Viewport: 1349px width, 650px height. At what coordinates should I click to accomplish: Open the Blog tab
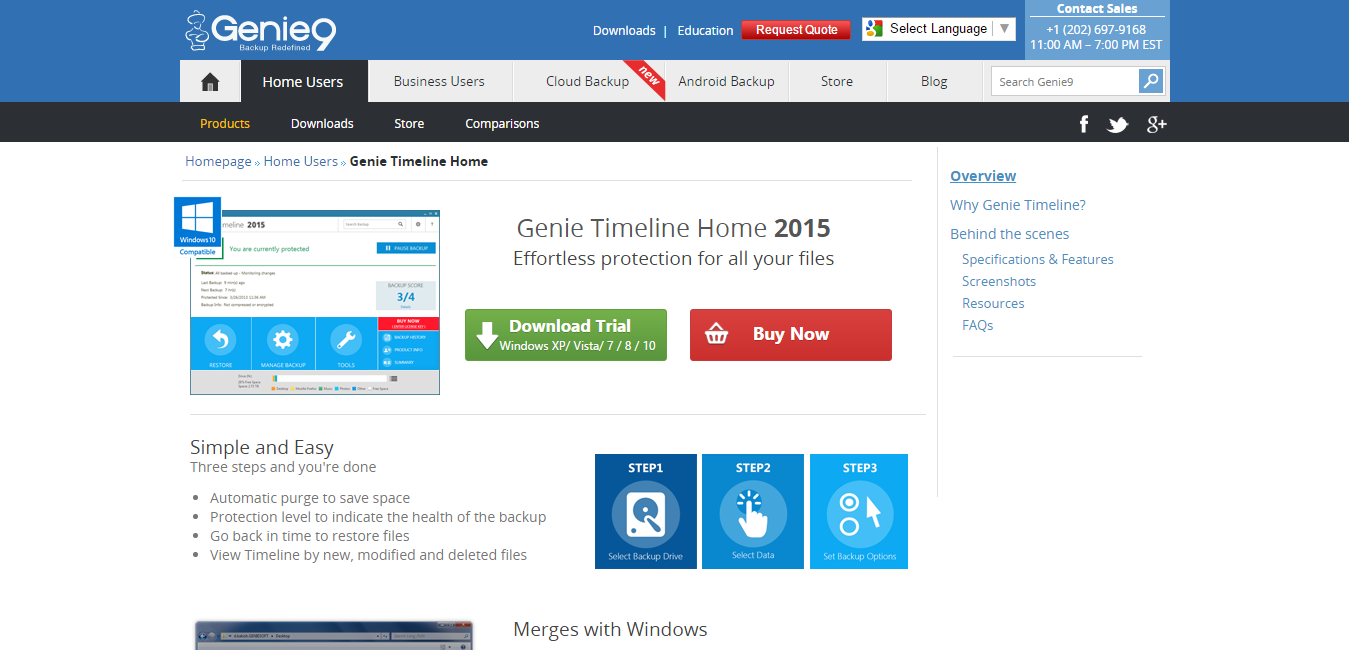coord(934,82)
